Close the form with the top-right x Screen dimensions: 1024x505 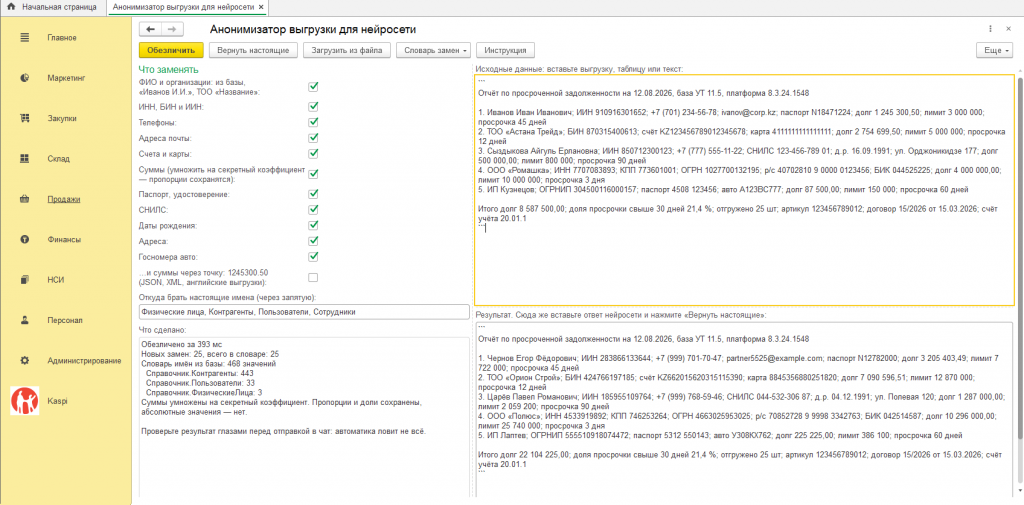click(x=1010, y=29)
